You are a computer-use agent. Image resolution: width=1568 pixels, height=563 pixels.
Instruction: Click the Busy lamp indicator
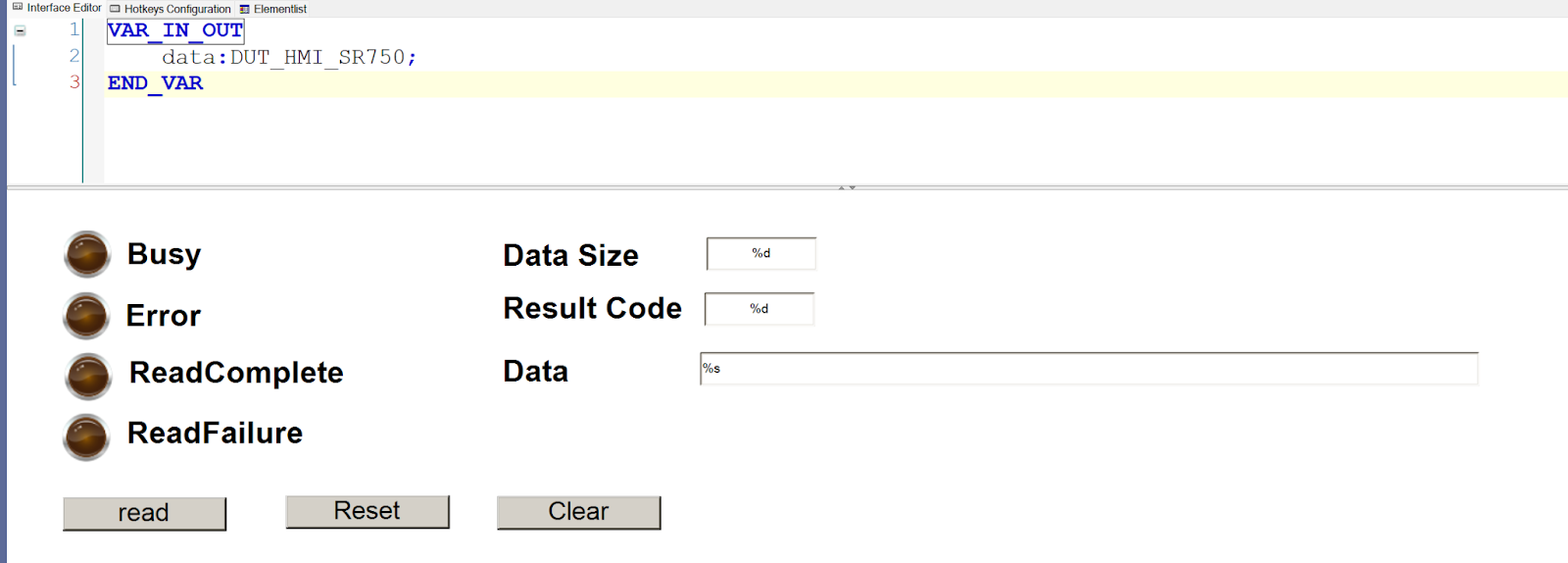pos(87,255)
